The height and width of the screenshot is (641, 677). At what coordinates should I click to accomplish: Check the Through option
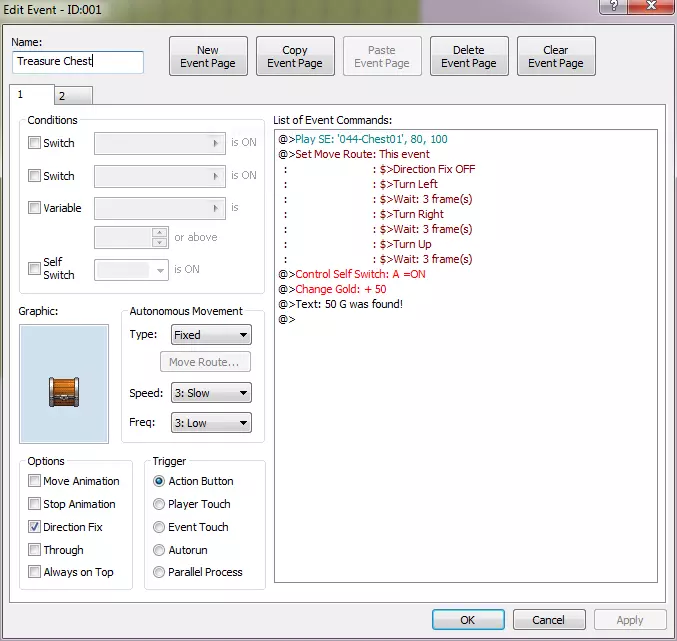point(34,549)
